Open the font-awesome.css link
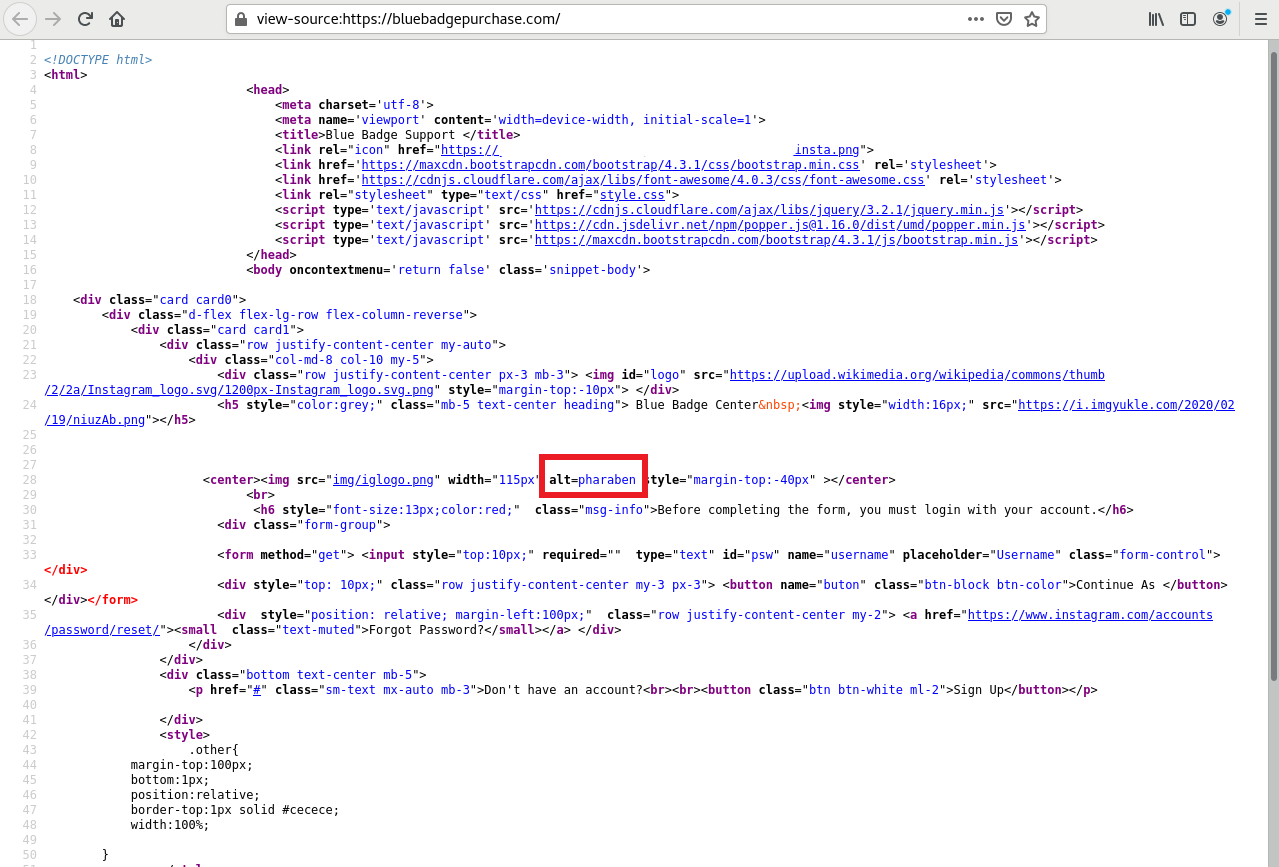The image size is (1279, 867). pos(638,180)
